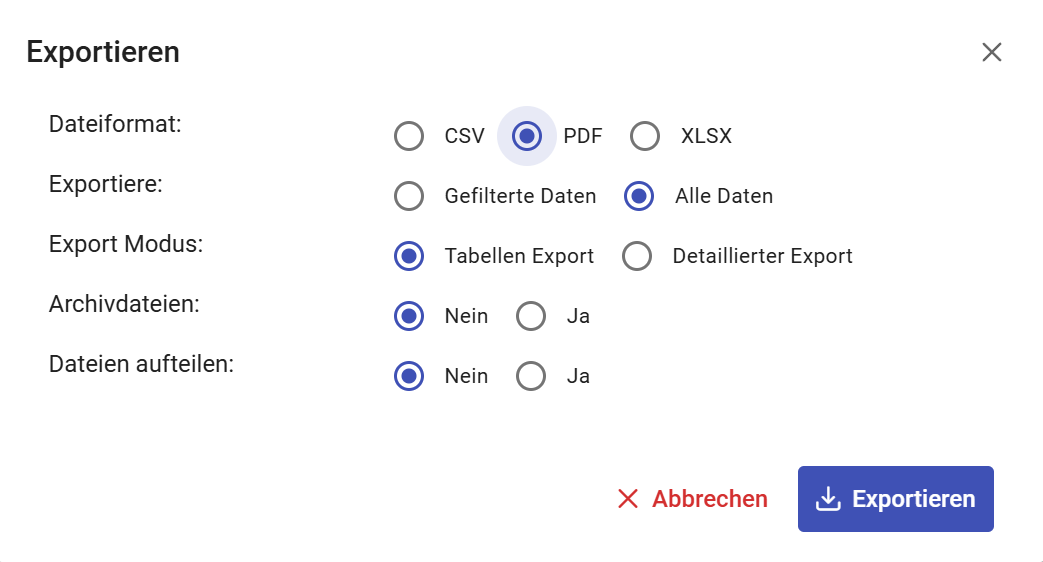Close the Exportieren dialog with the X icon
Viewport: 1043px width, 562px height.
991,52
